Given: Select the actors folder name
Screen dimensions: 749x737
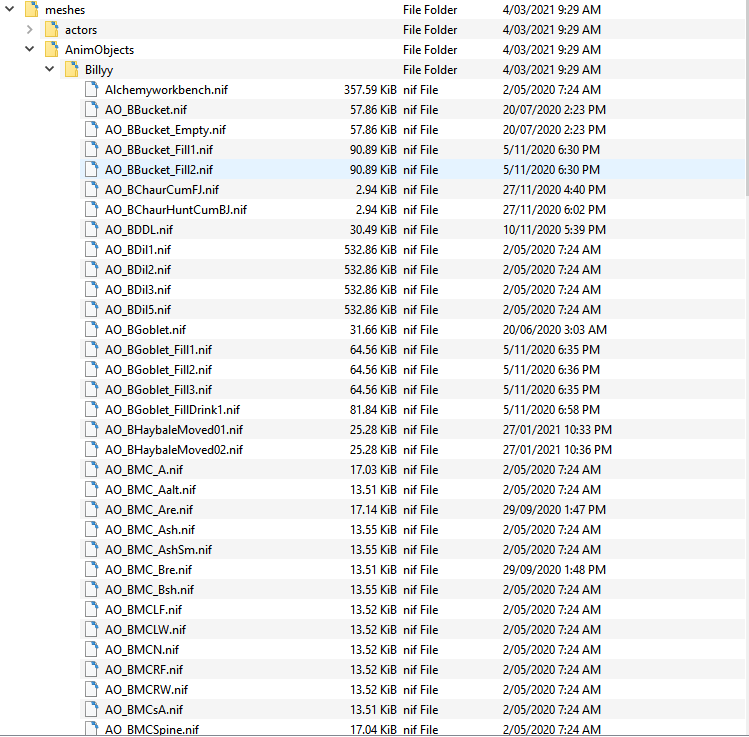Looking at the screenshot, I should click(x=81, y=30).
